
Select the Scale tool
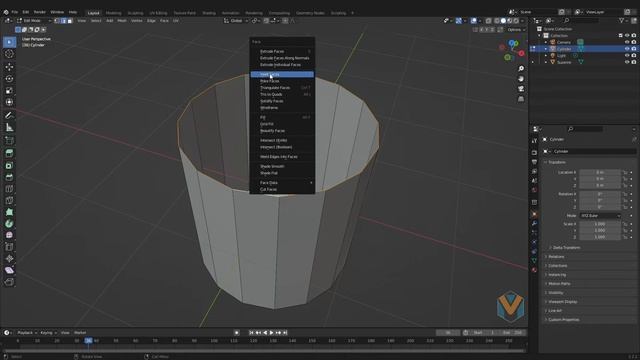pyautogui.click(x=9, y=90)
